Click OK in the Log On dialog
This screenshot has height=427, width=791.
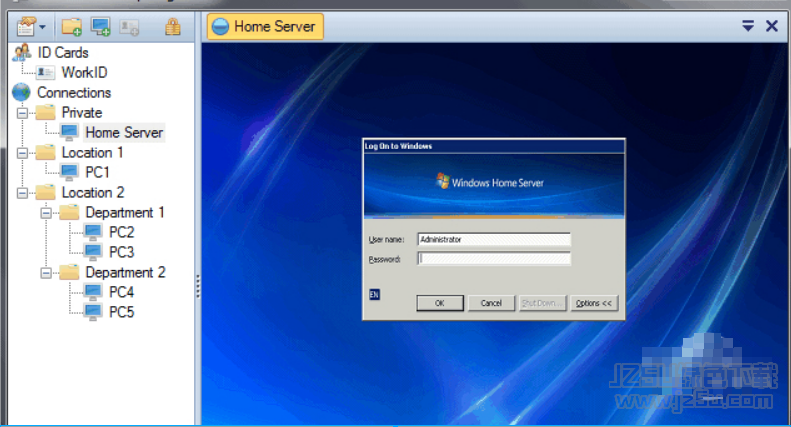(x=440, y=303)
